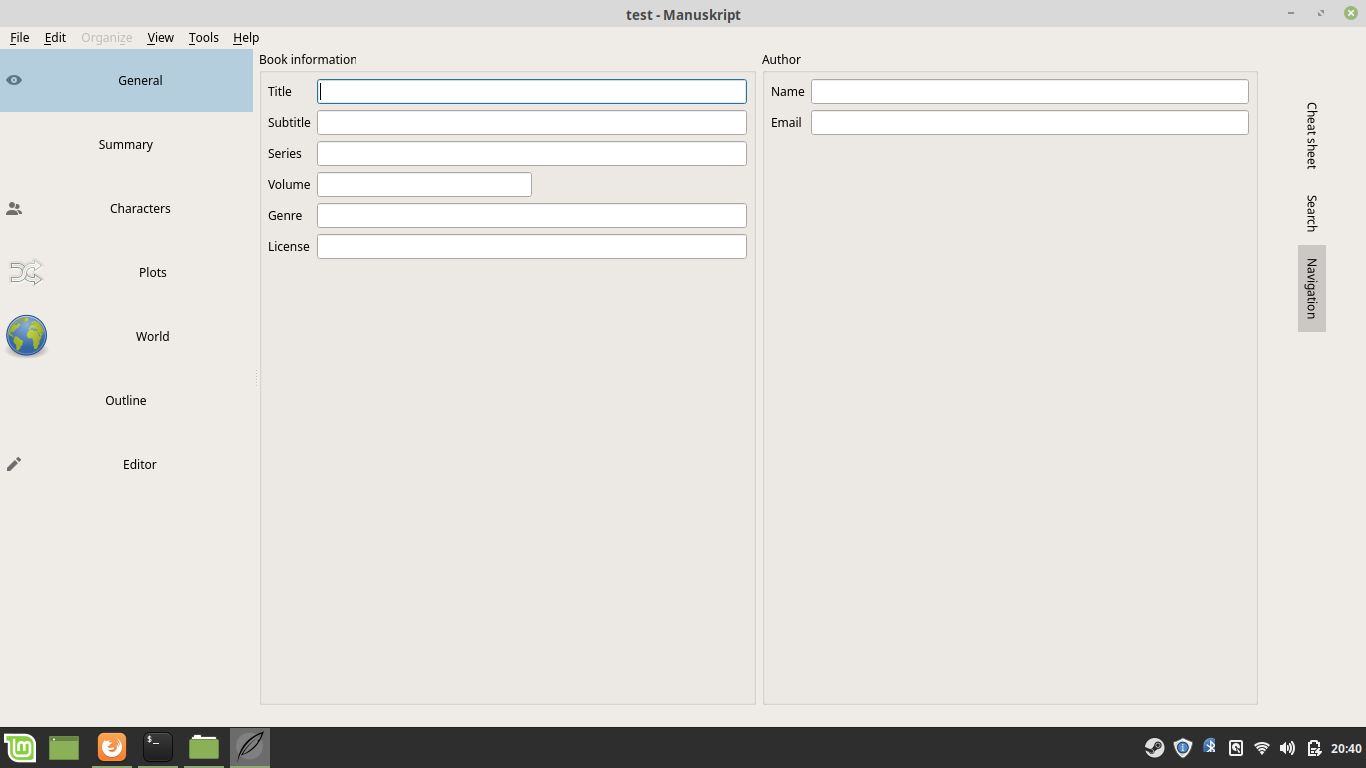Switch to the Summary tab

(126, 144)
